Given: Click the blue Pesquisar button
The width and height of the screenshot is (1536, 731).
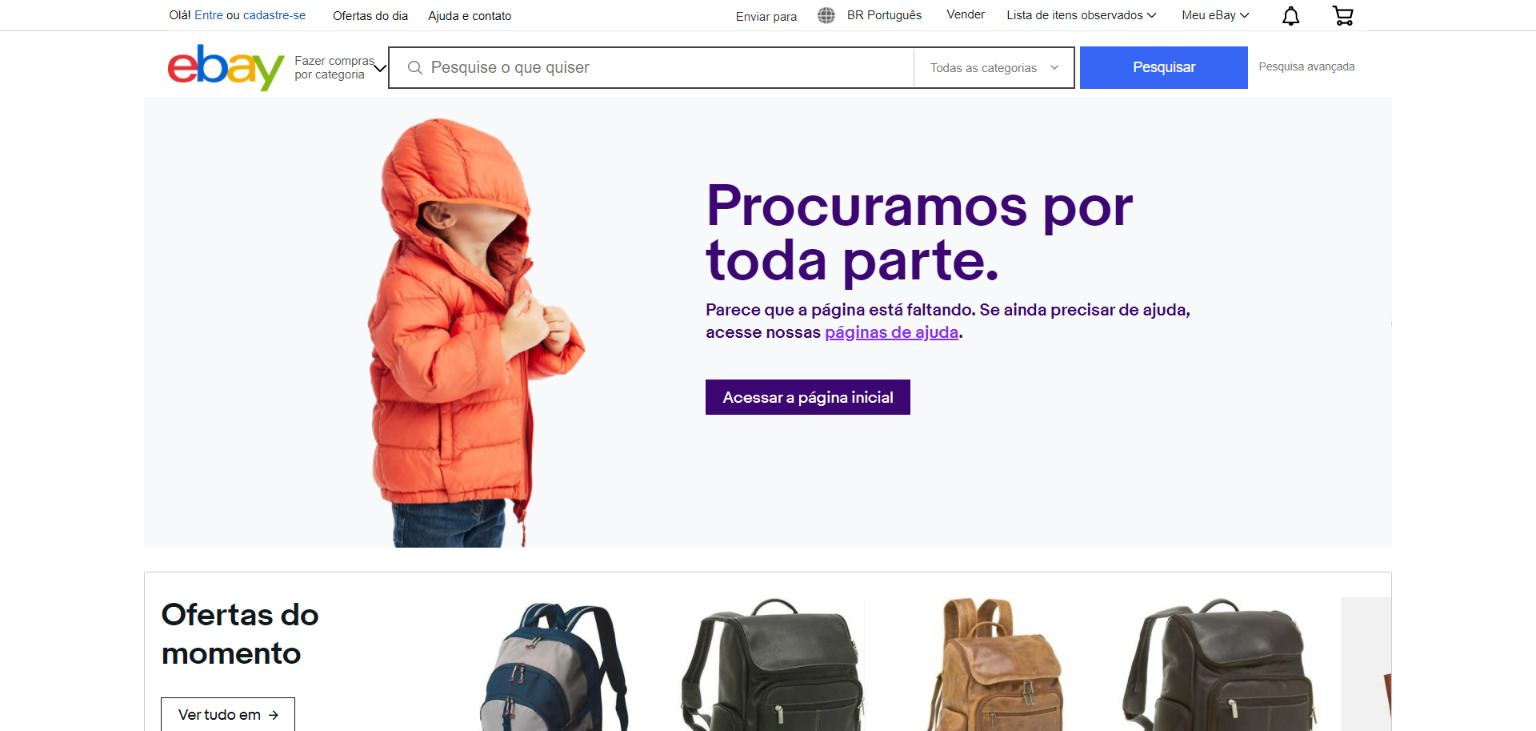Looking at the screenshot, I should (1164, 68).
